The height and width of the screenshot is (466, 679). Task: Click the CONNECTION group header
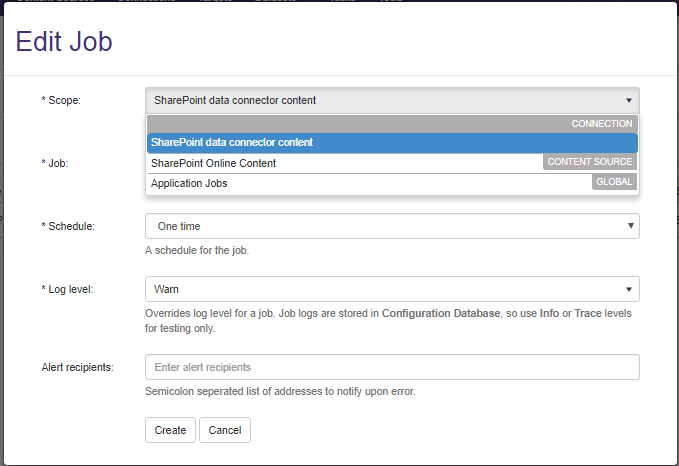point(601,124)
